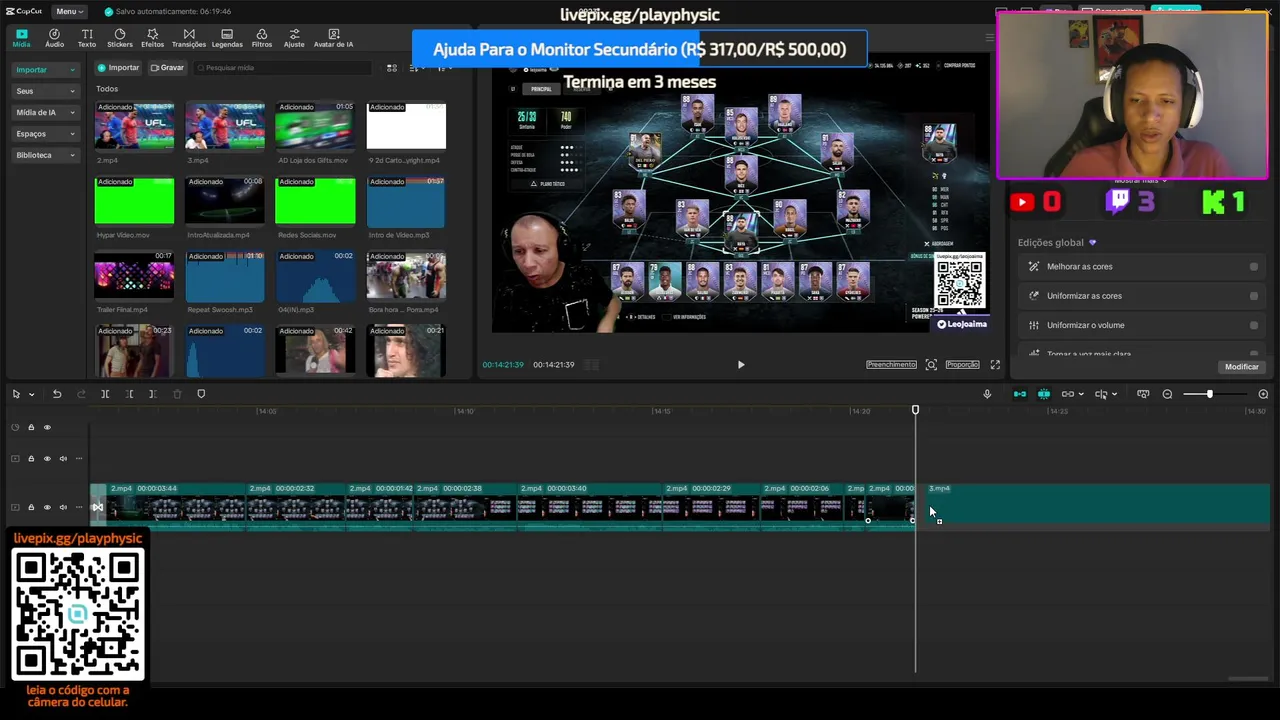Screen dimensions: 1280x720
Task: Focus the Pesquisar mídia search field
Action: point(282,68)
